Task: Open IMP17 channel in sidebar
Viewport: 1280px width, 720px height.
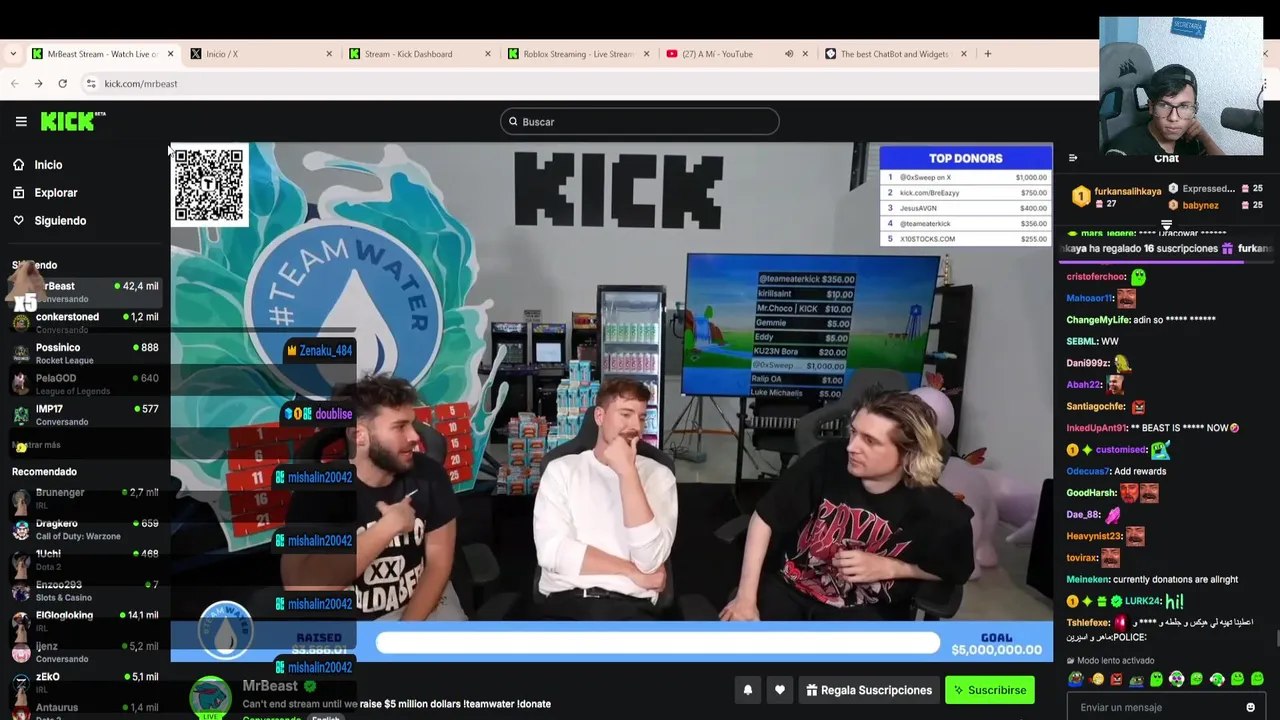Action: pyautogui.click(x=85, y=415)
